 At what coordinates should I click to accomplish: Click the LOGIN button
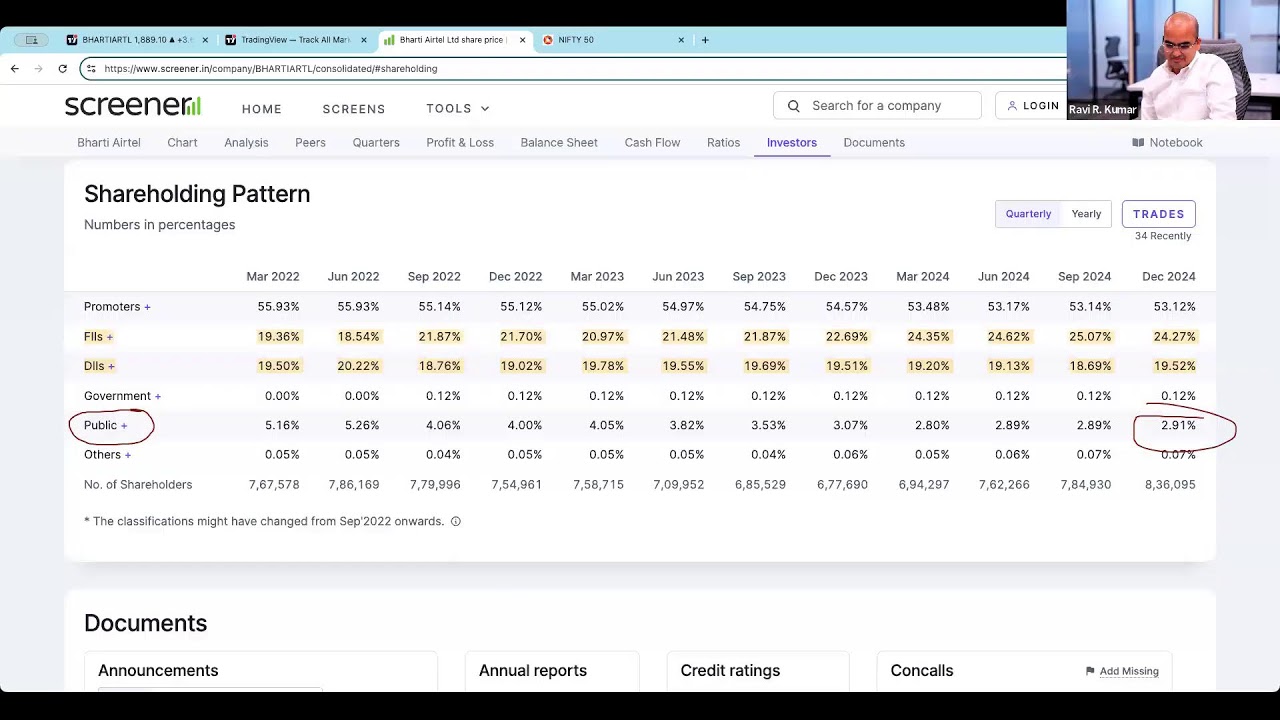pos(1033,106)
